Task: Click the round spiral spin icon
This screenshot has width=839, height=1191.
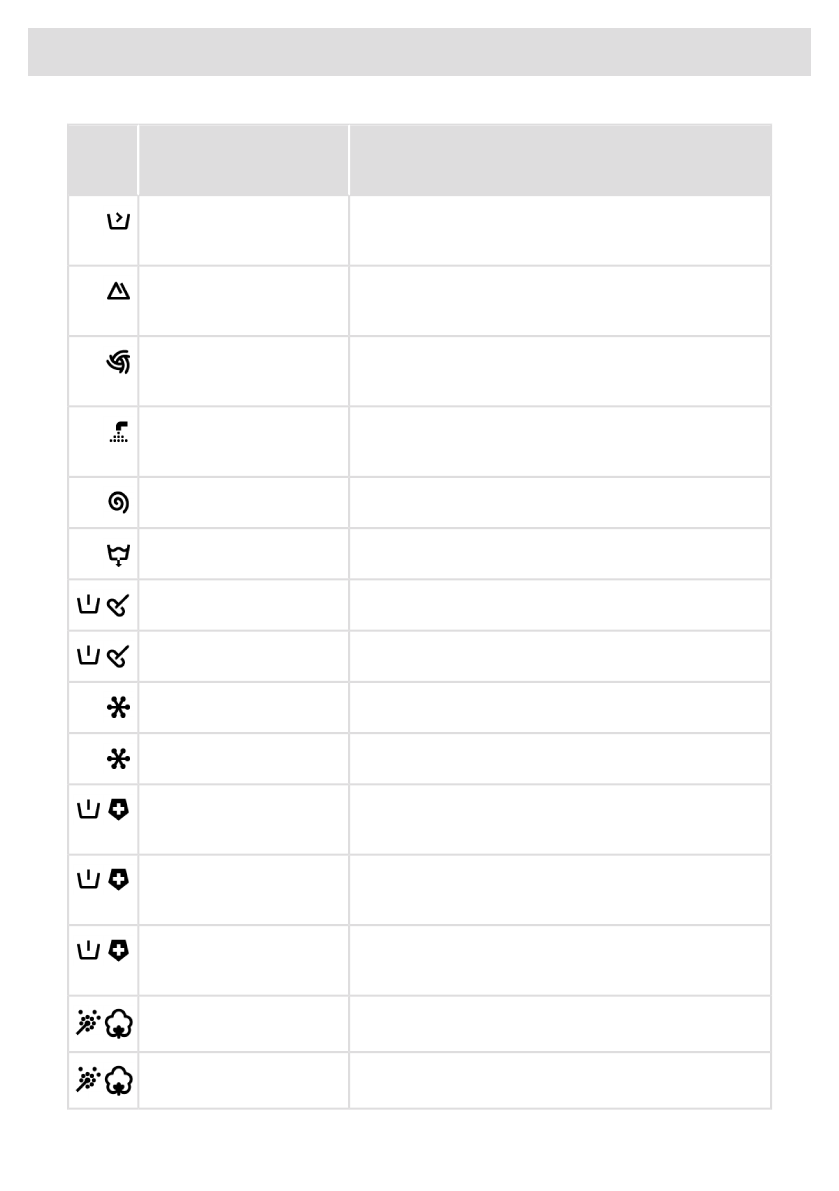Action: 119,502
